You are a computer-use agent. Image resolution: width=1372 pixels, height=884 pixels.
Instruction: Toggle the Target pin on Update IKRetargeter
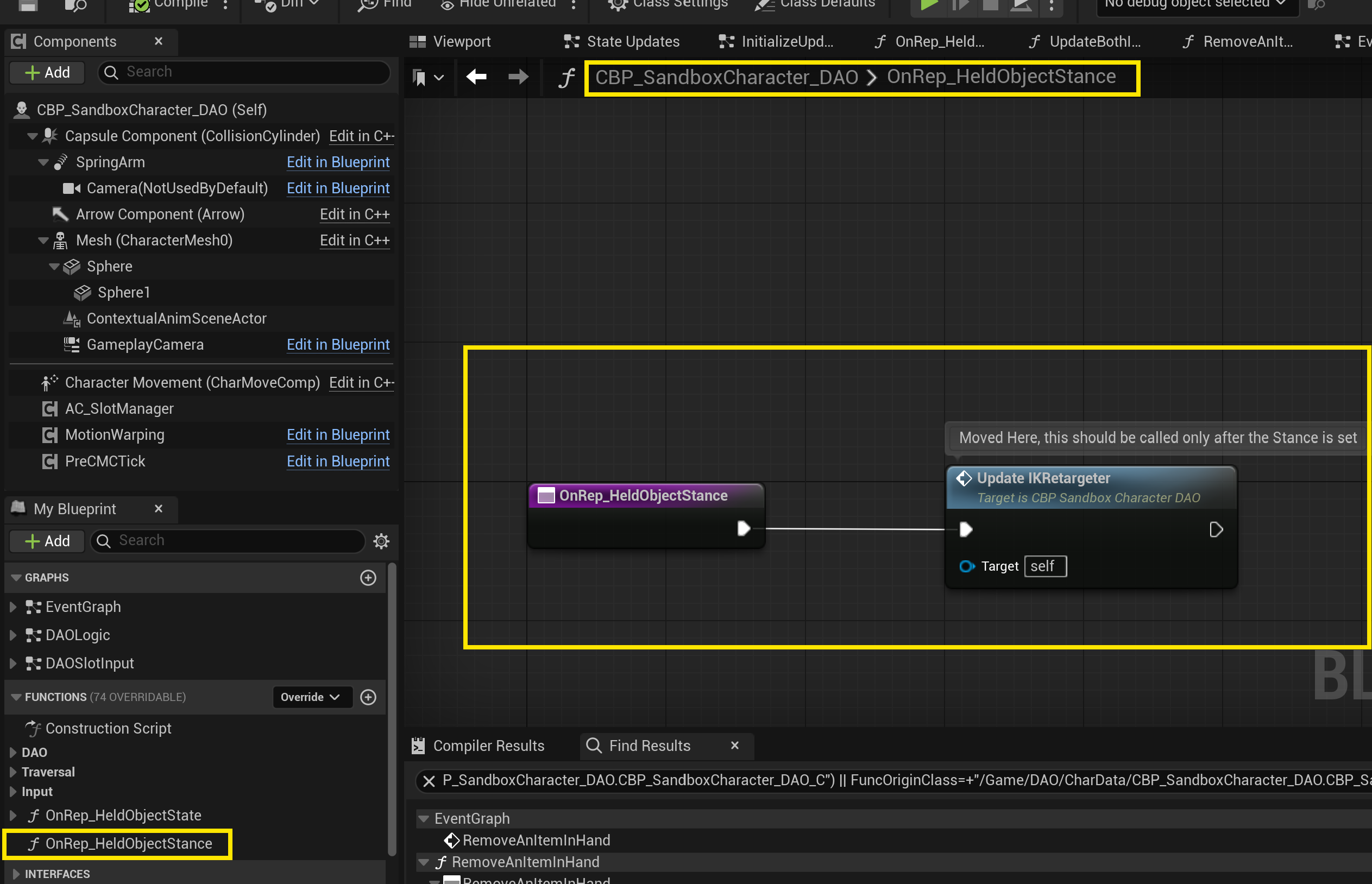click(x=966, y=566)
